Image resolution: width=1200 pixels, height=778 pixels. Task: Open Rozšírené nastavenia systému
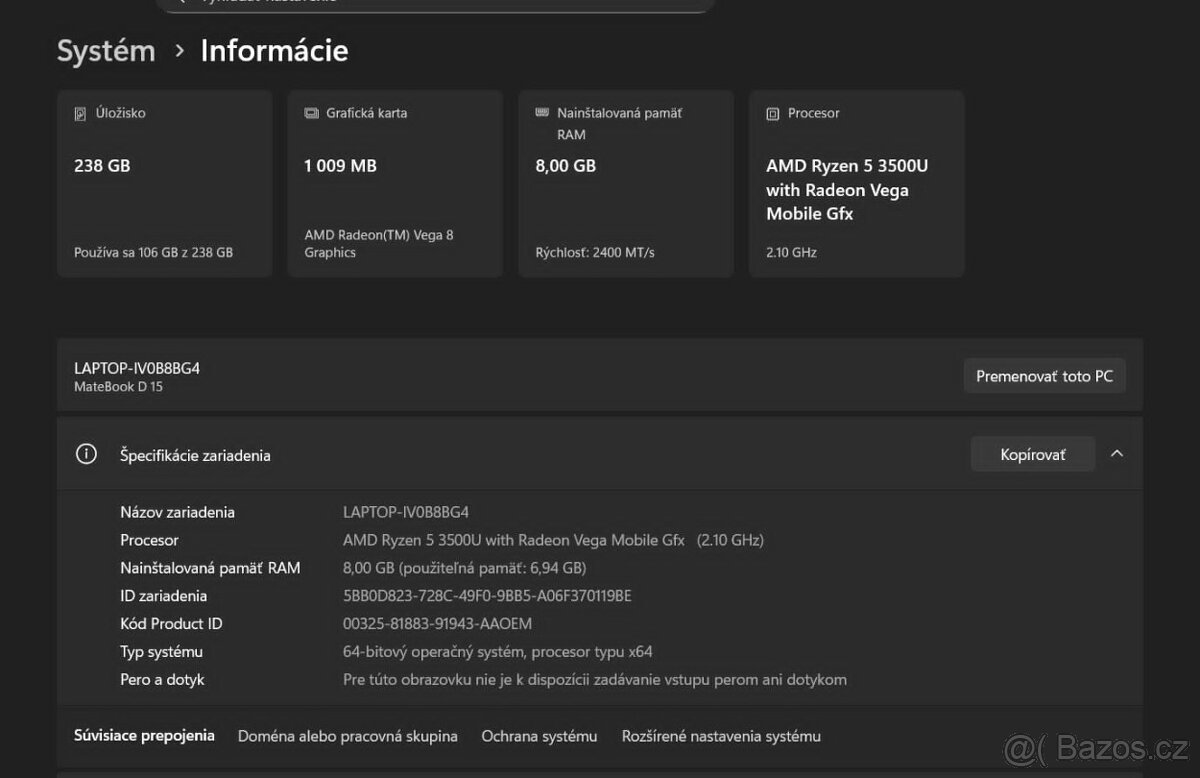point(720,735)
